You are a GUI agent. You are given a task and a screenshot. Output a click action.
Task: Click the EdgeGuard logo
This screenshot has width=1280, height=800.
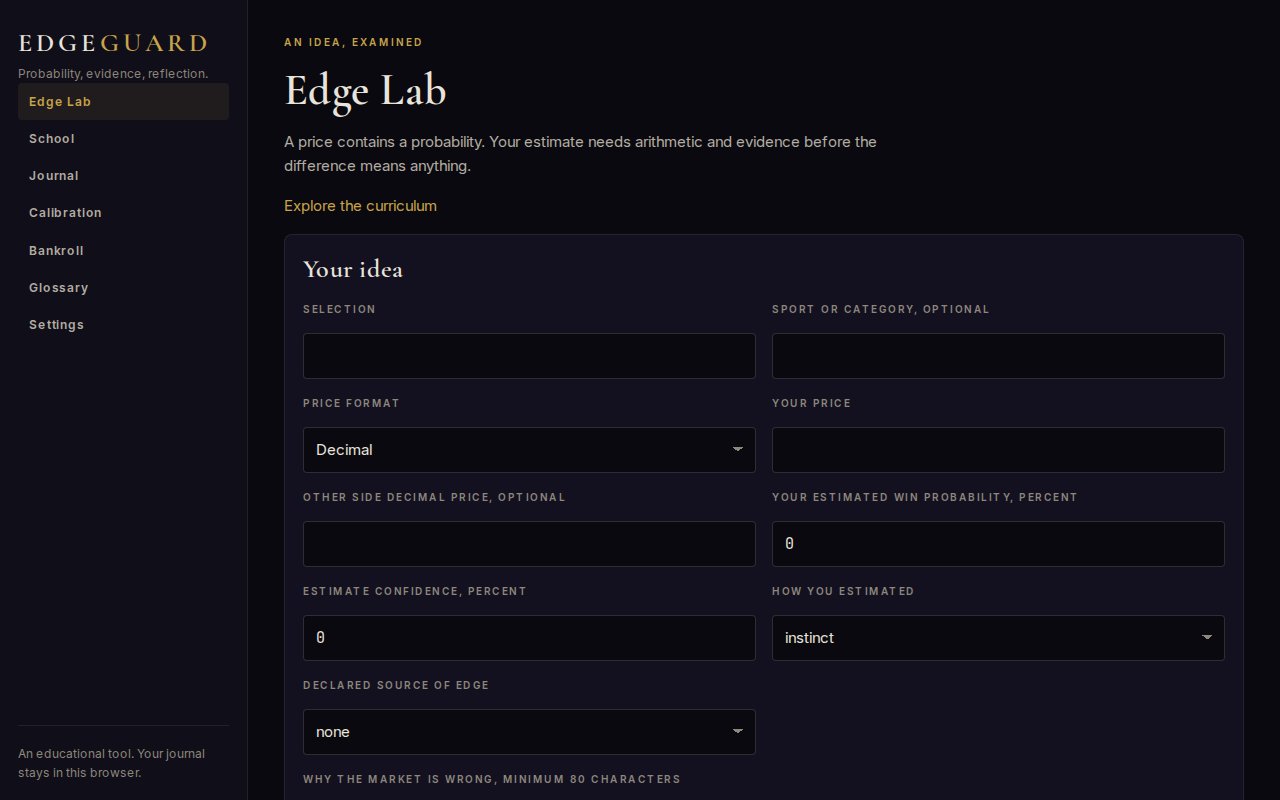[x=113, y=43]
